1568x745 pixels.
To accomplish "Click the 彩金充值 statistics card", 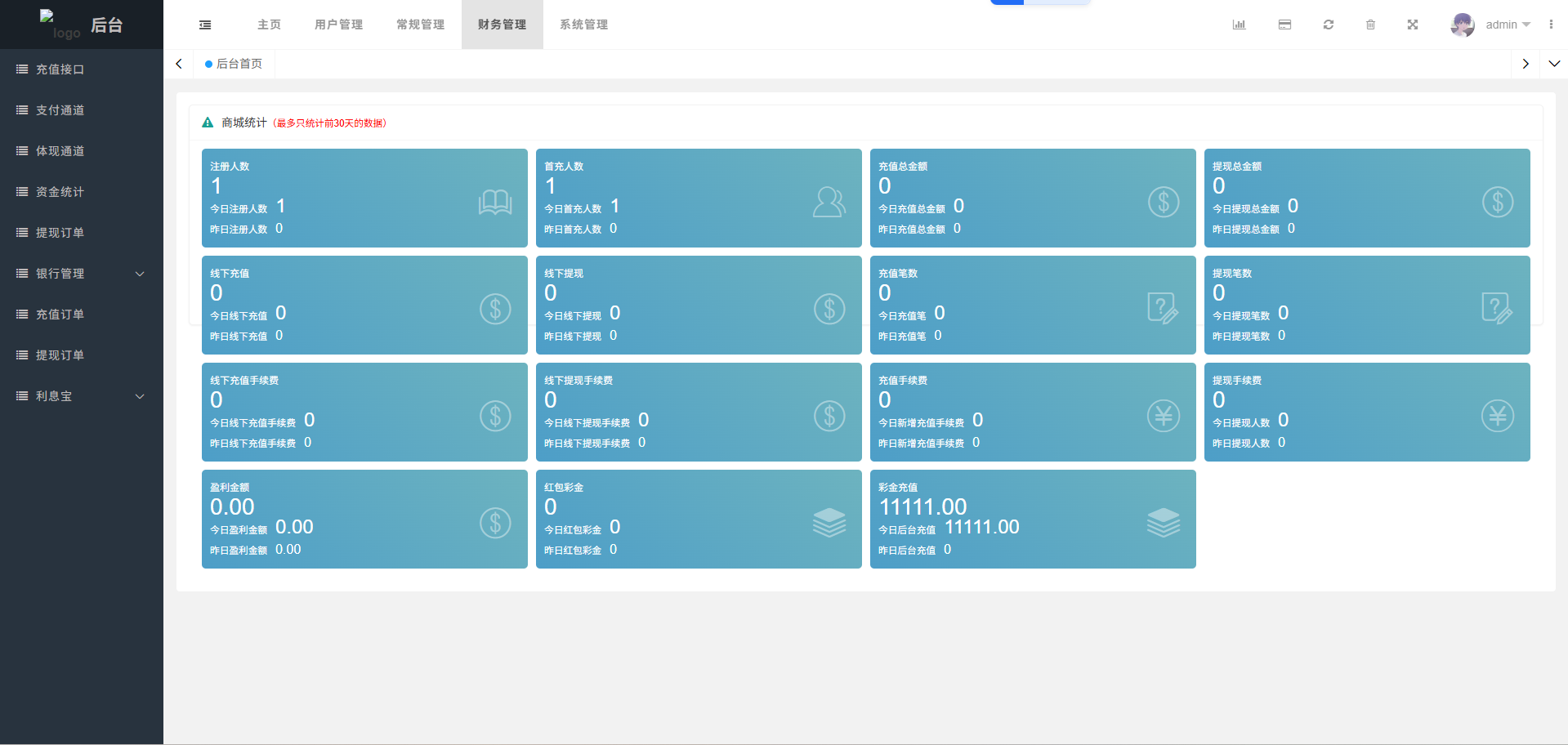I will click(x=1032, y=519).
